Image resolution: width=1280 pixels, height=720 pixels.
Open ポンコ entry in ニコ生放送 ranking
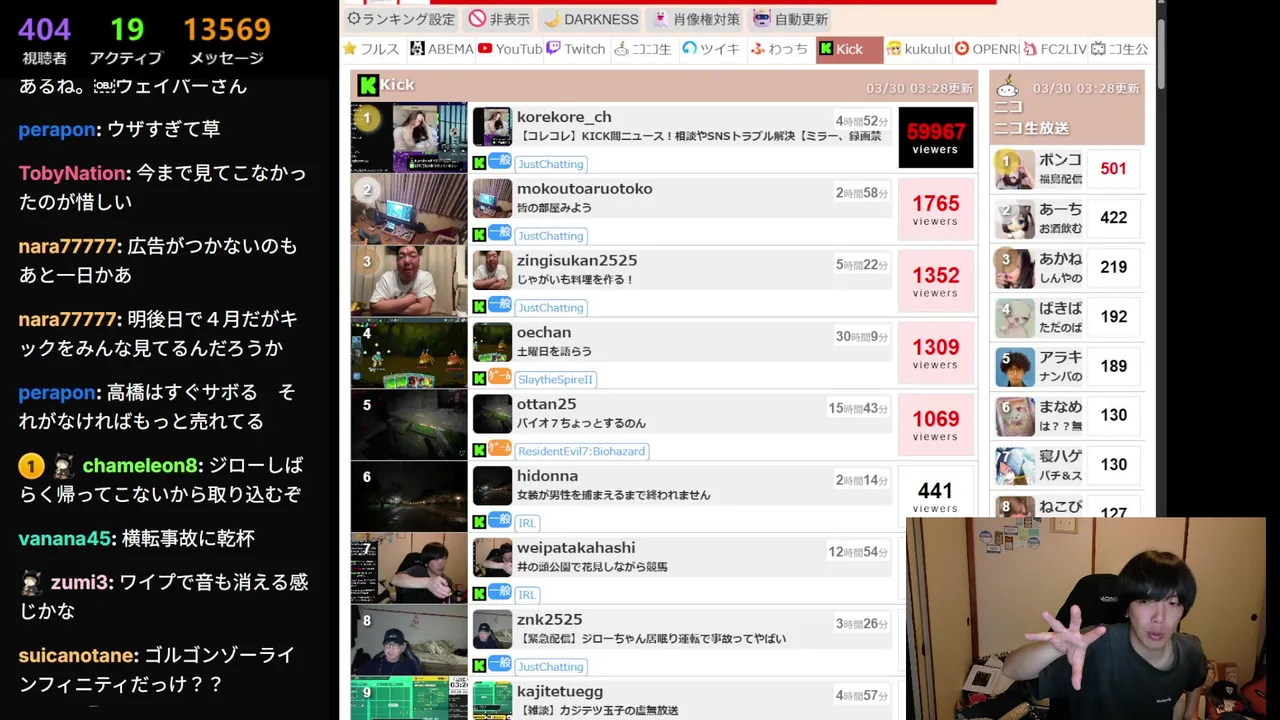(1067, 169)
